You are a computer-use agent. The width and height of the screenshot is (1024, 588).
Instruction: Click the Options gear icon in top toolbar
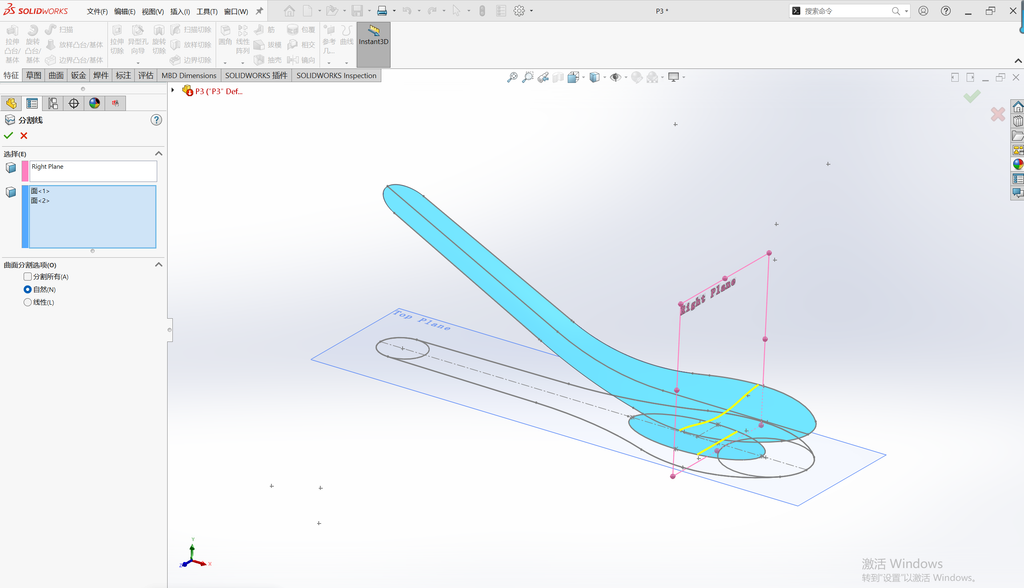(519, 11)
